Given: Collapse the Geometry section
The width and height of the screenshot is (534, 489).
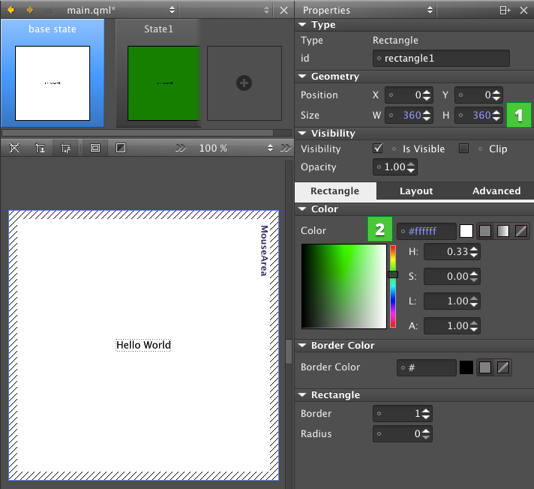Looking at the screenshot, I should (x=302, y=76).
